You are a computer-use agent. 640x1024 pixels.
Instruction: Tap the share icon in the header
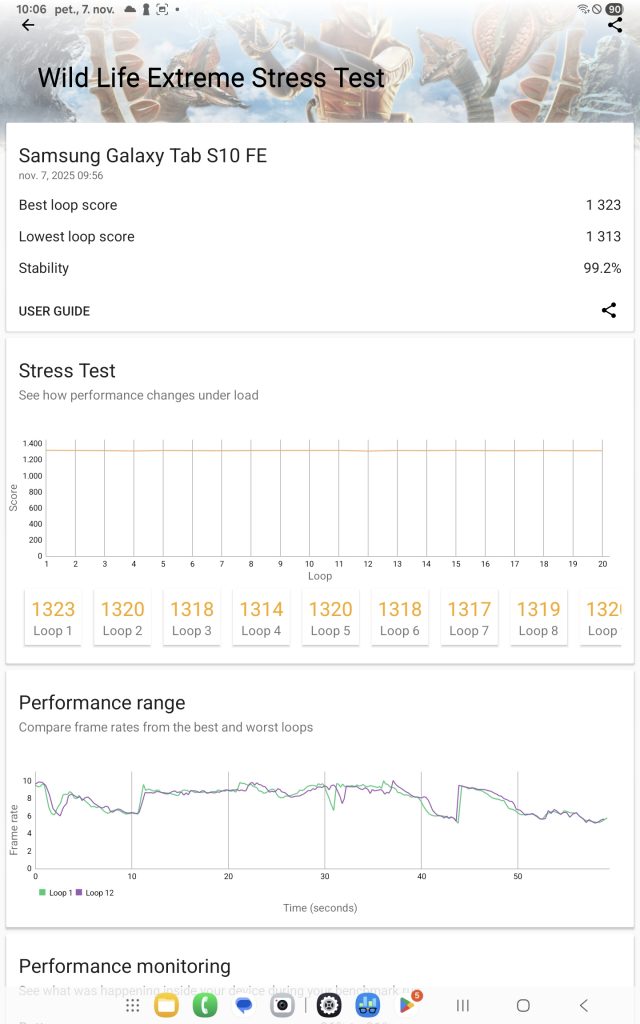pos(614,25)
